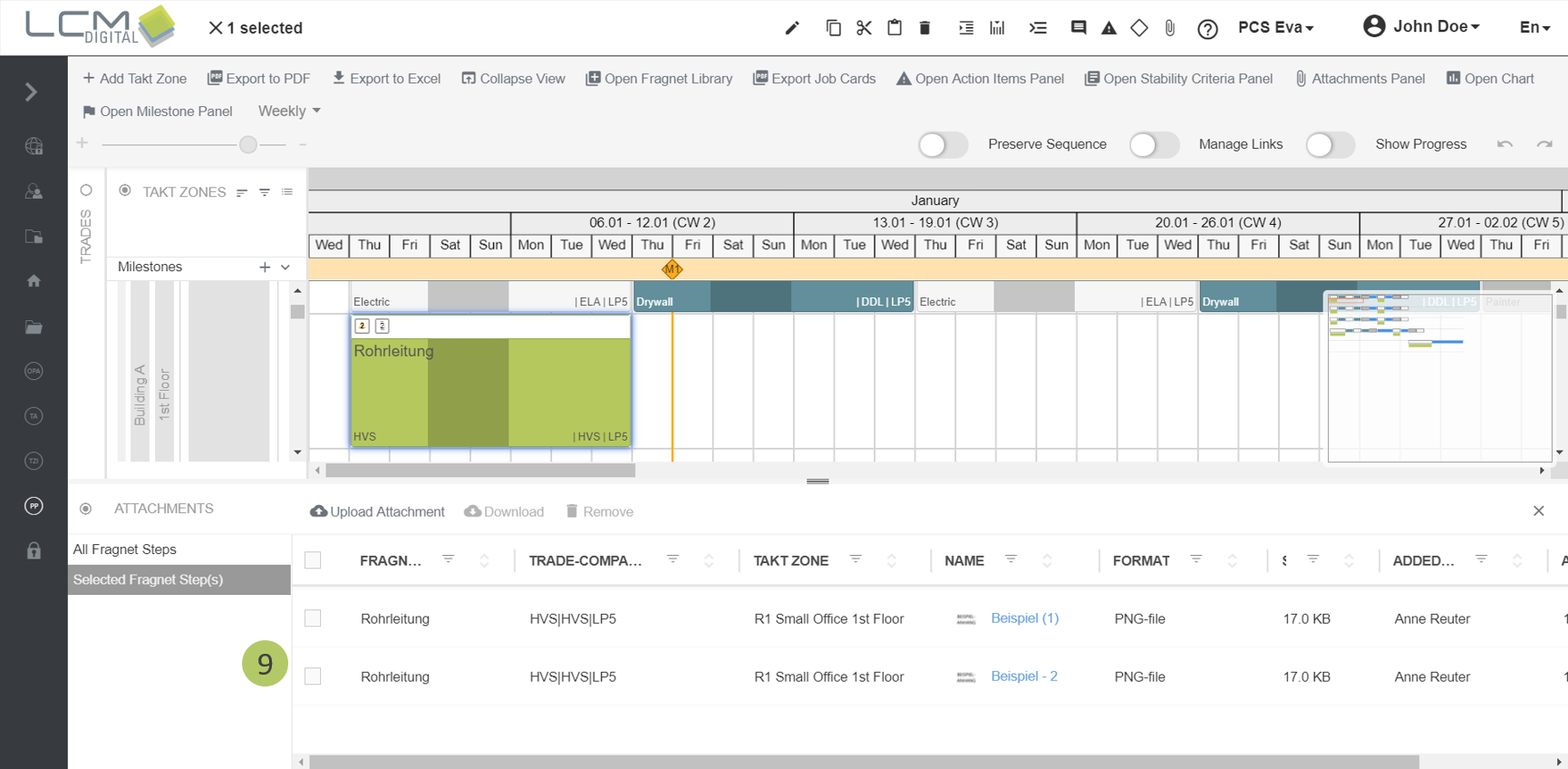The width and height of the screenshot is (1568, 769).
Task: Expand the PCS Eva project dropdown
Action: pyautogui.click(x=1275, y=27)
